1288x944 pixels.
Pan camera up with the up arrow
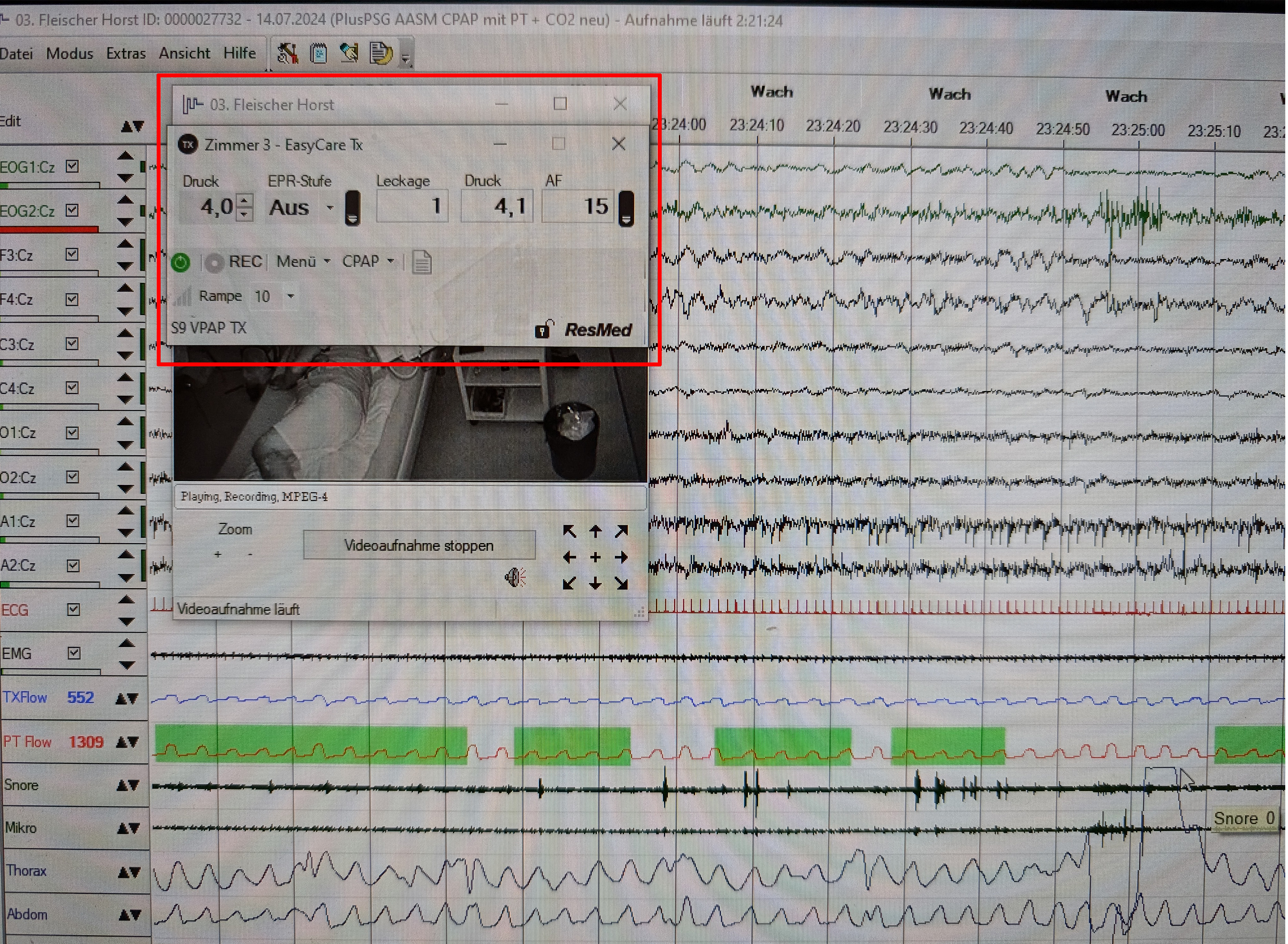pyautogui.click(x=595, y=532)
